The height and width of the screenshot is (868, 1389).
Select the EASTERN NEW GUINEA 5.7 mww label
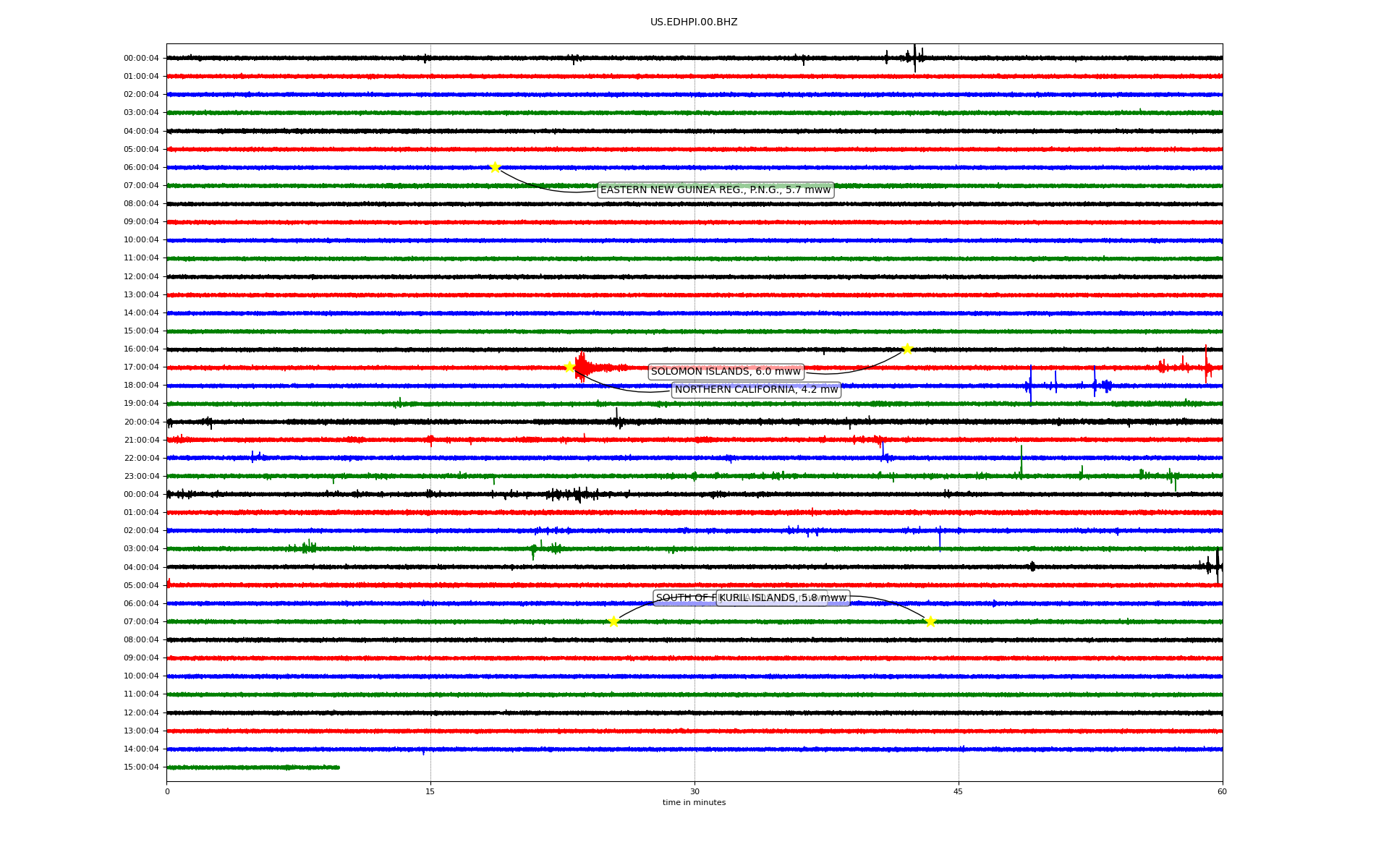[715, 190]
